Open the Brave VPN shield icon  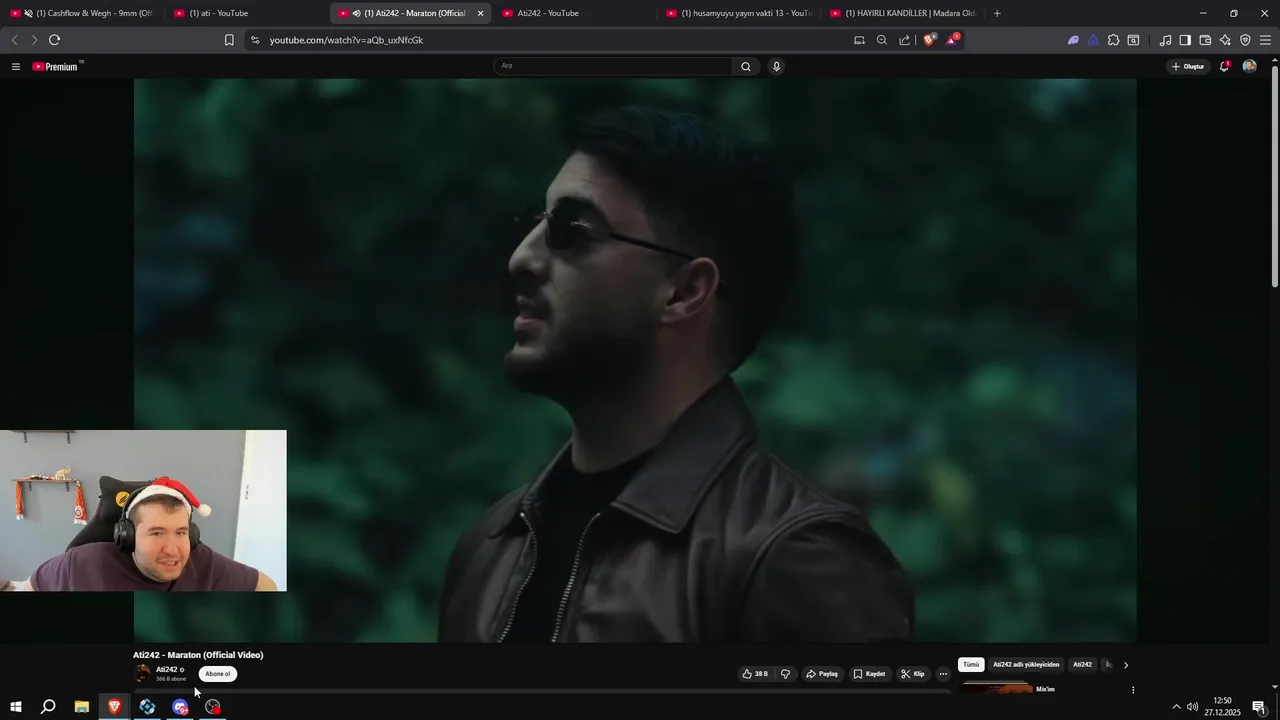1245,40
